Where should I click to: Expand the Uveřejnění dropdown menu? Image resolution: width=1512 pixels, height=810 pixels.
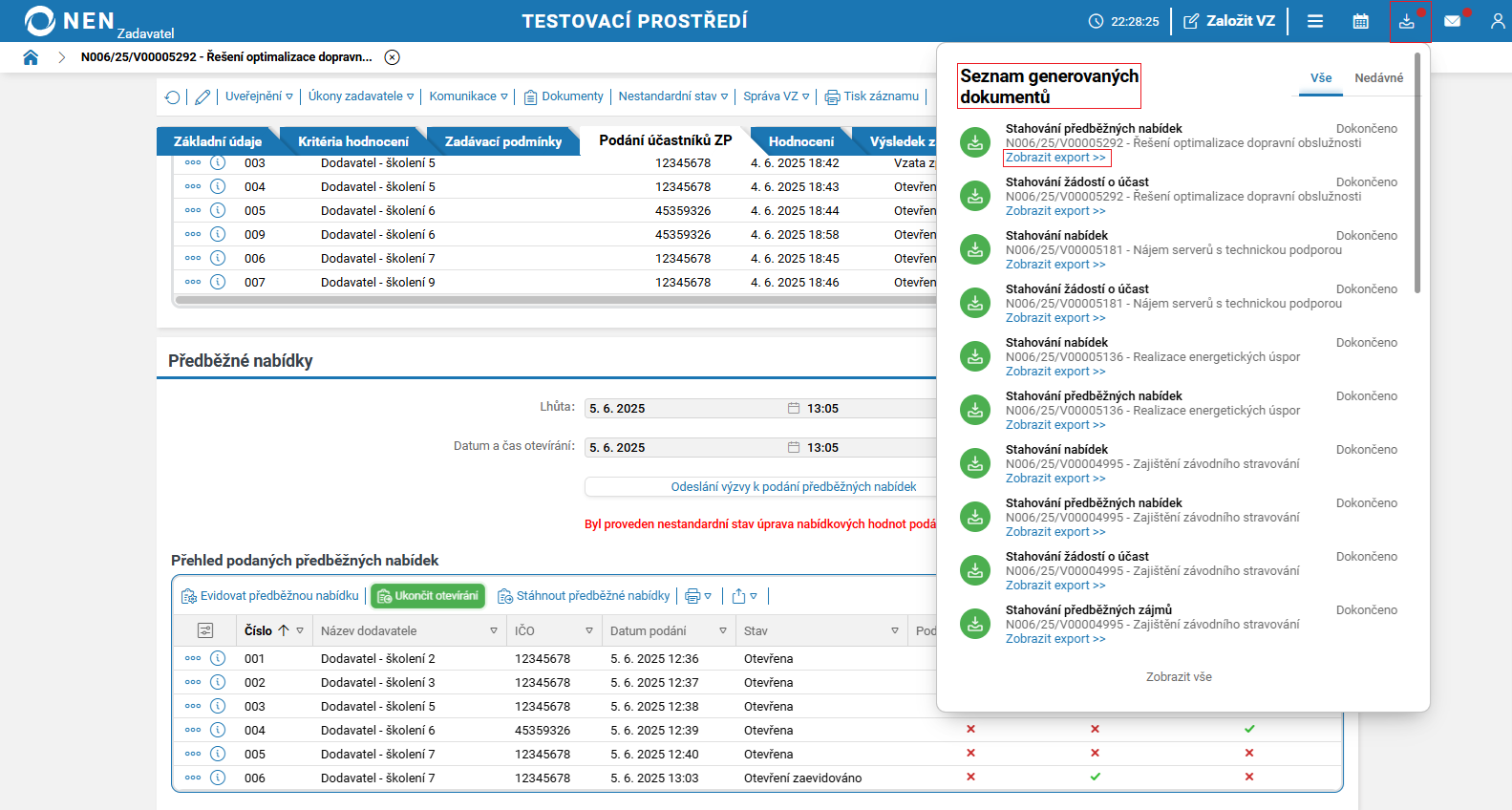[x=259, y=96]
